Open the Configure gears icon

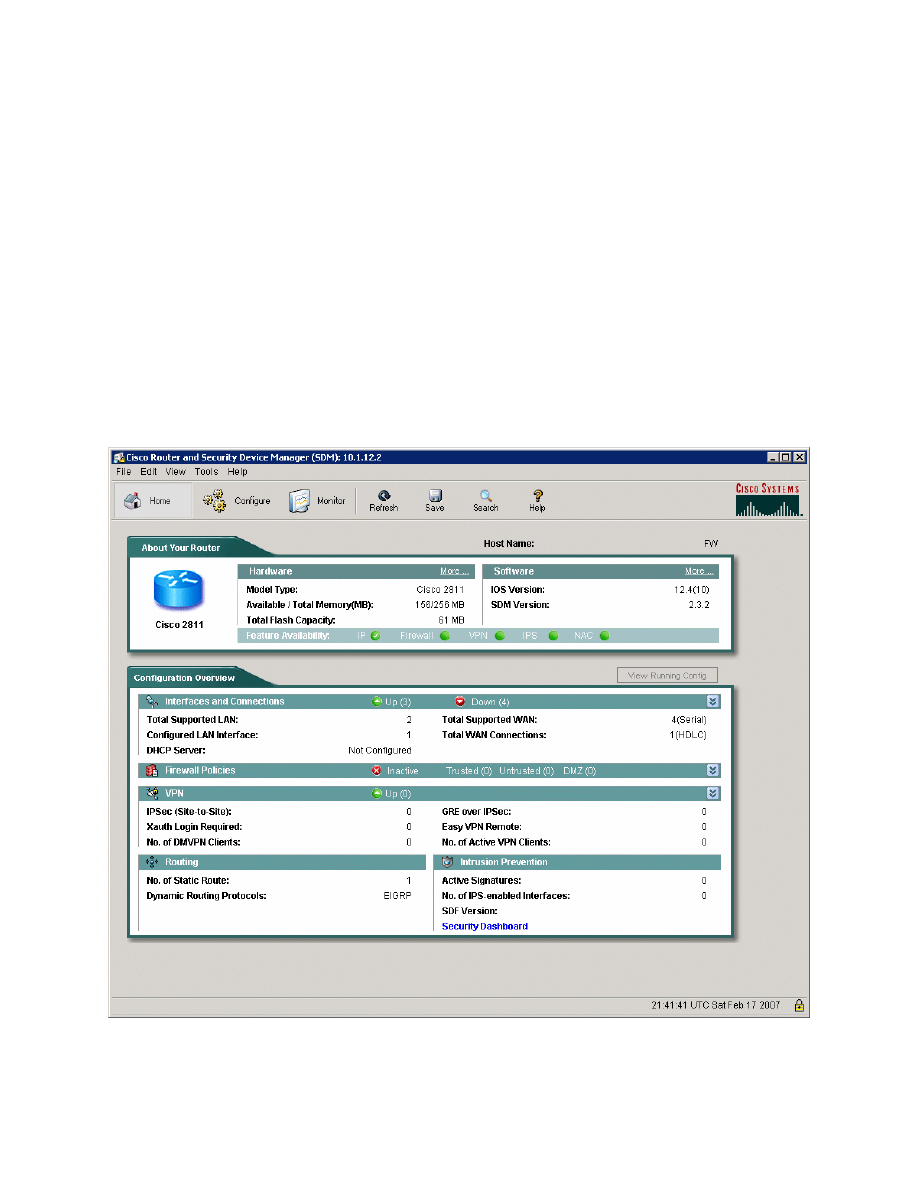[214, 500]
